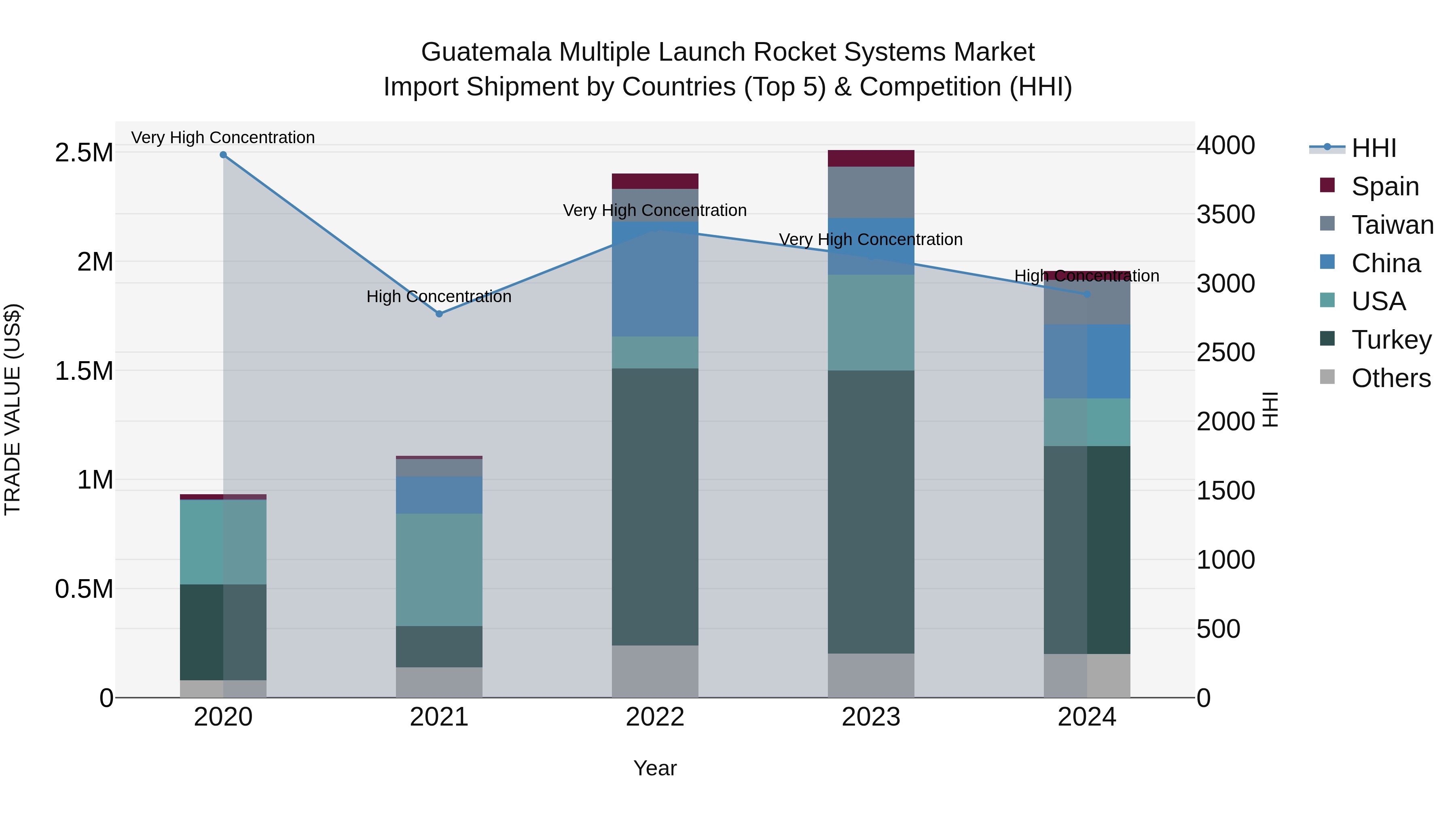
Task: Click the HHI data point for 2024
Action: pos(1087,294)
